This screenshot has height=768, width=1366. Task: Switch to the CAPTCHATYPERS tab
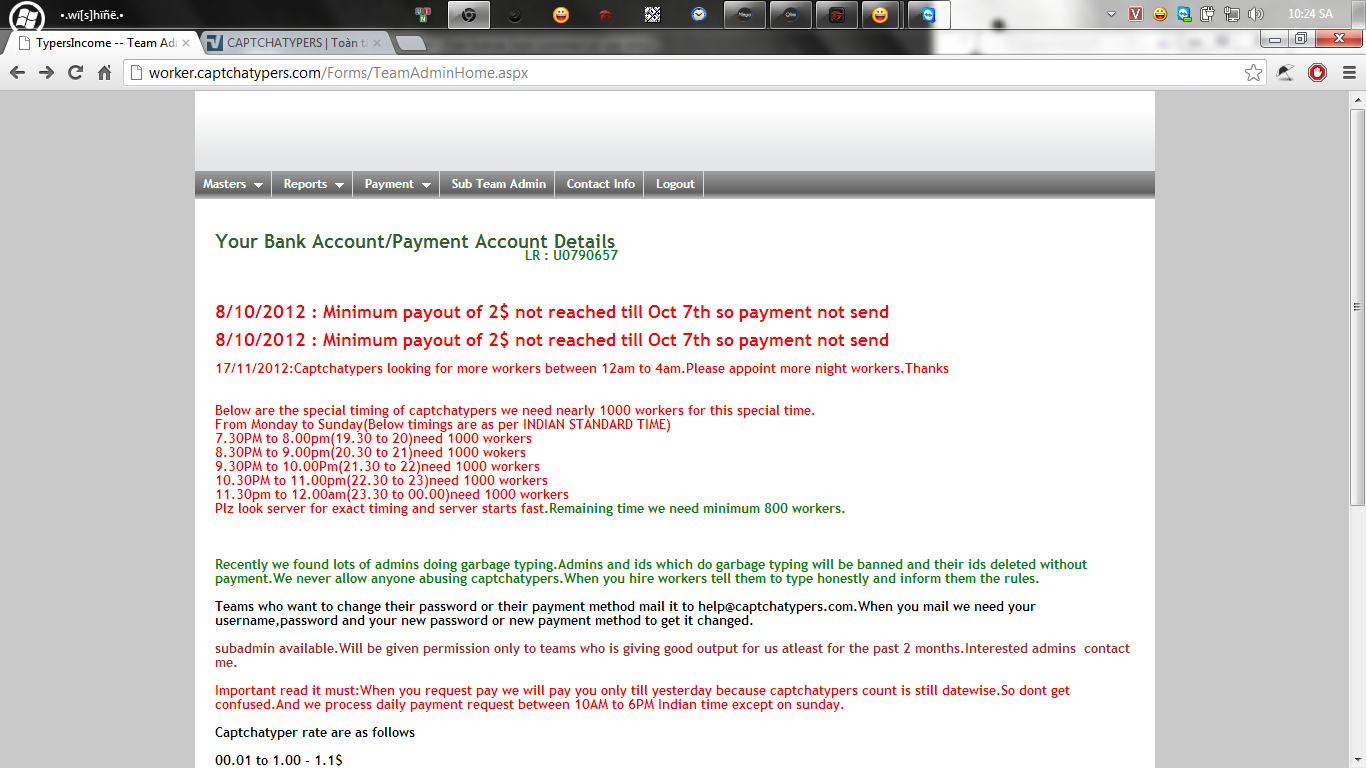click(295, 43)
